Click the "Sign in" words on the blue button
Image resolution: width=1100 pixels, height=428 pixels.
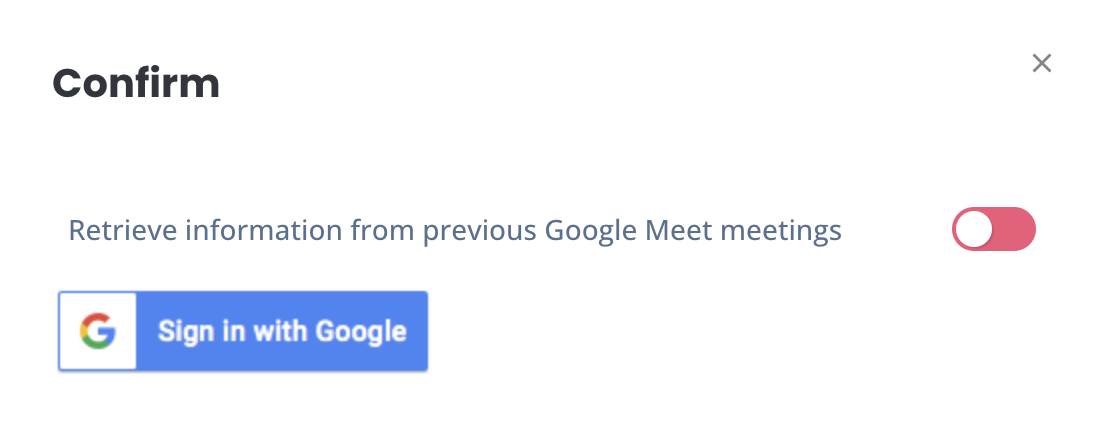pyautogui.click(x=201, y=333)
